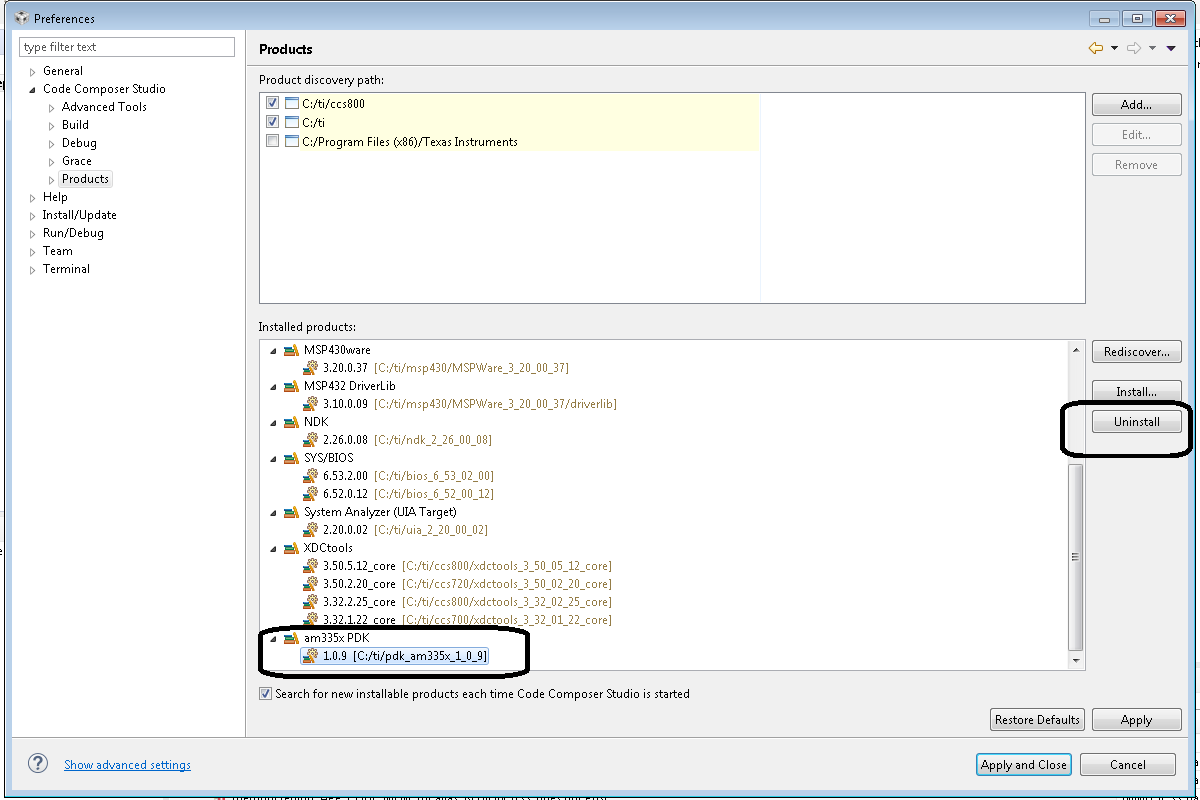Viewport: 1200px width, 800px height.
Task: Click the NDK product icon
Action: coord(291,422)
